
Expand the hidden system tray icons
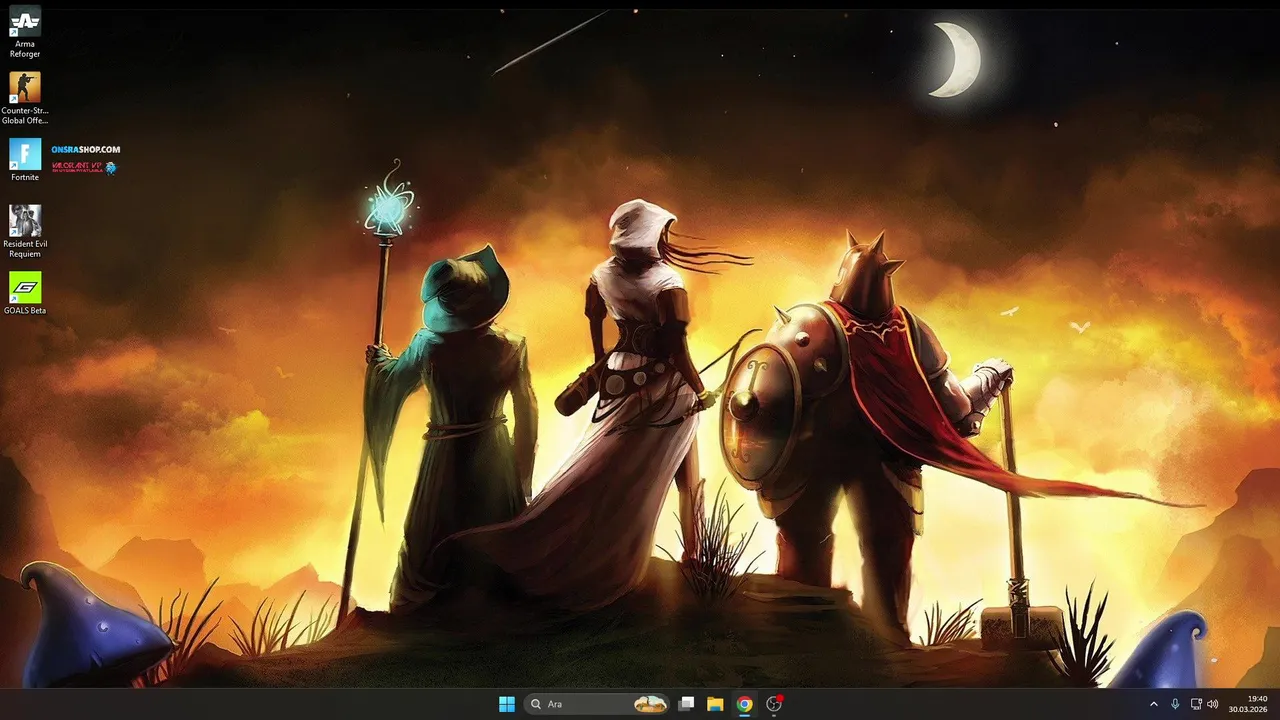[x=1153, y=704]
